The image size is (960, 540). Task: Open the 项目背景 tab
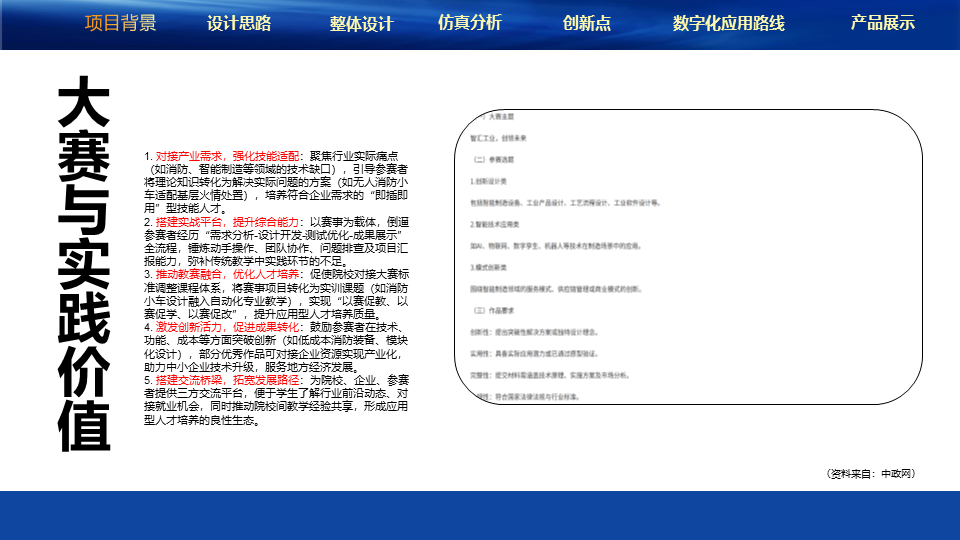point(120,24)
